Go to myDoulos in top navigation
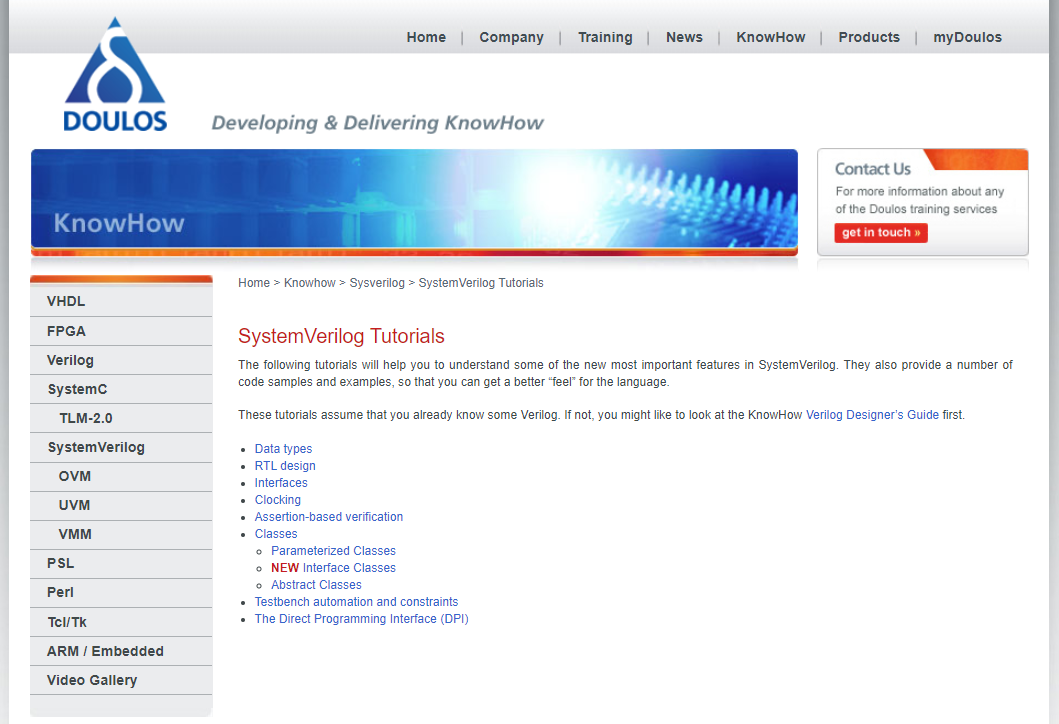The width and height of the screenshot is (1059, 724). [x=967, y=37]
